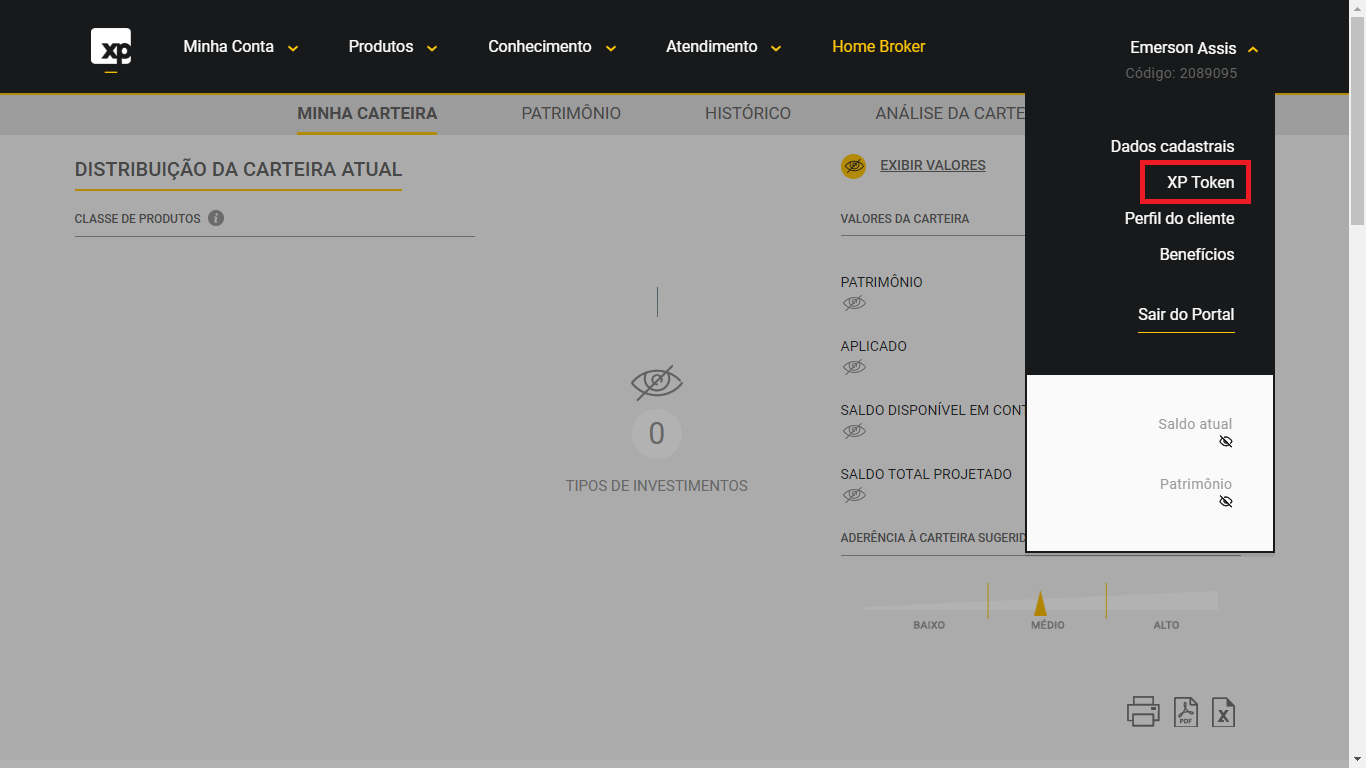
Task: Export the portfolio to an Excel file
Action: [x=1223, y=712]
